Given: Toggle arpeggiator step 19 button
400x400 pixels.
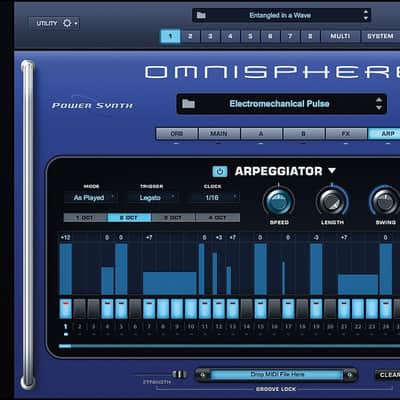Looking at the screenshot, I should tap(316, 309).
